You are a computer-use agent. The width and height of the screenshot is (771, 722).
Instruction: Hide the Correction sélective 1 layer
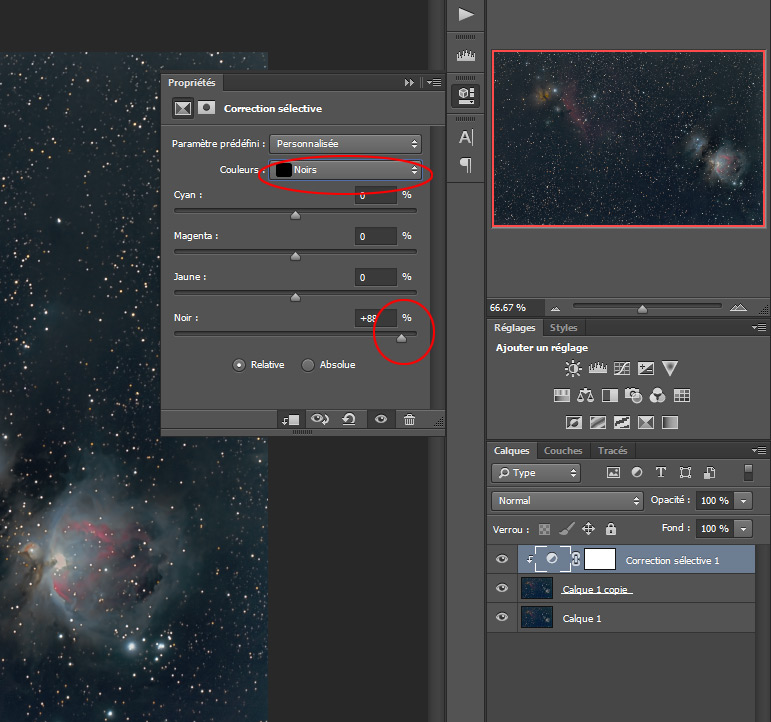[502, 559]
